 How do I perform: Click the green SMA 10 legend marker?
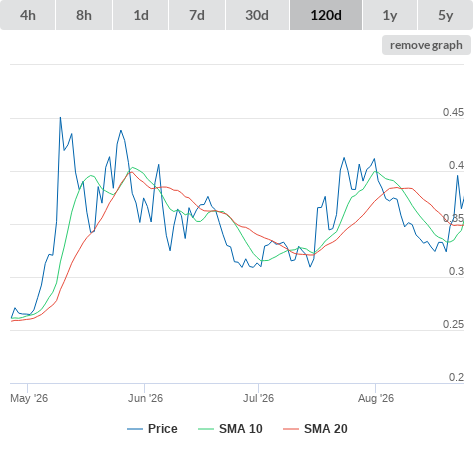(206, 429)
